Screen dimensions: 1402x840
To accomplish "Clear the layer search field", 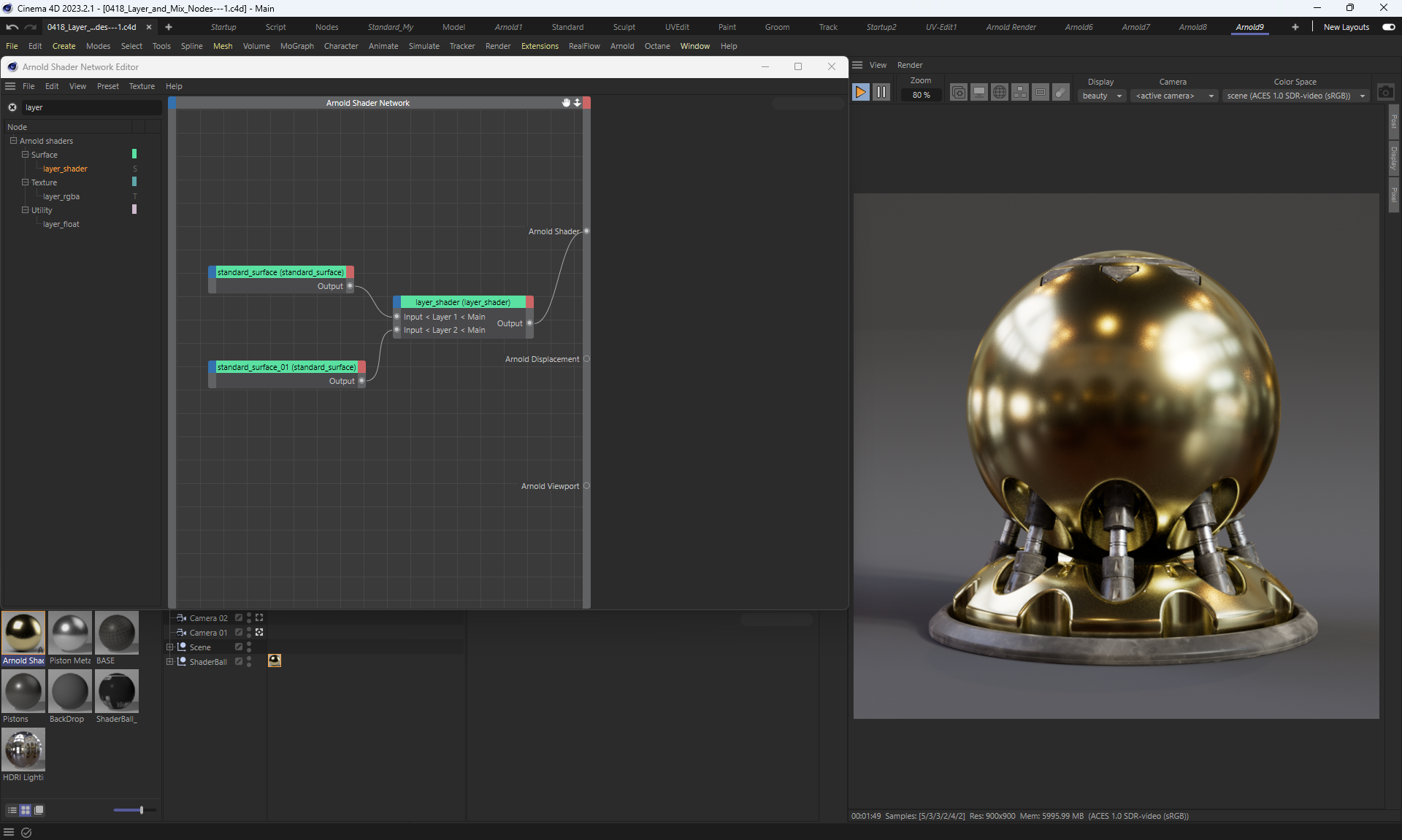I will (x=12, y=107).
